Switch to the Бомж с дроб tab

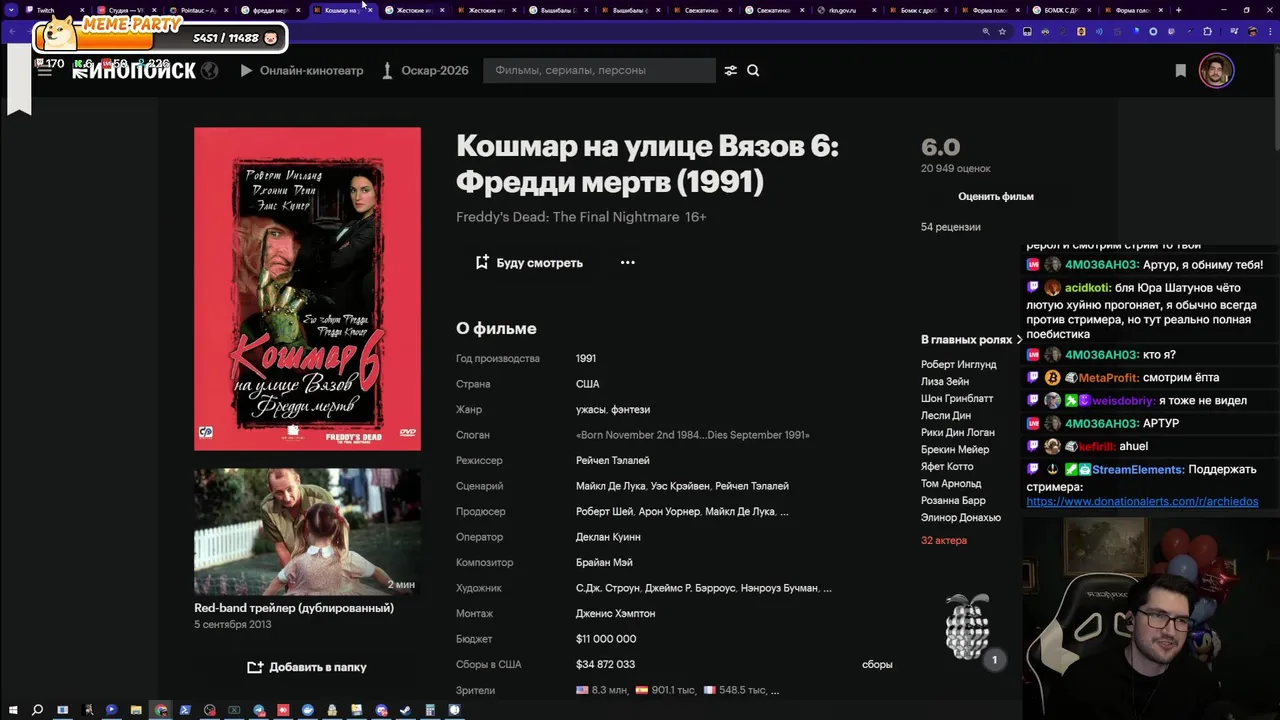click(x=918, y=10)
